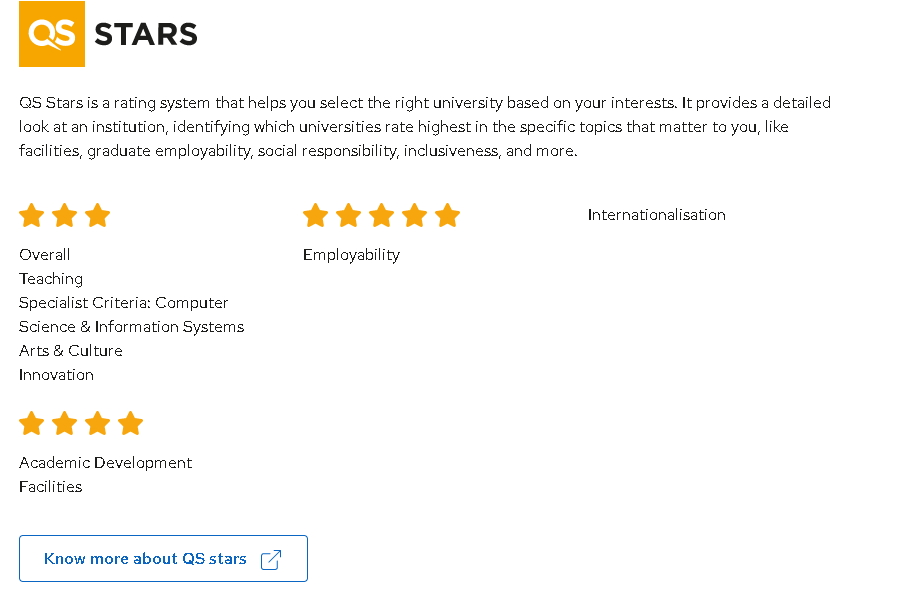Click the first star above Overall

pos(31,215)
